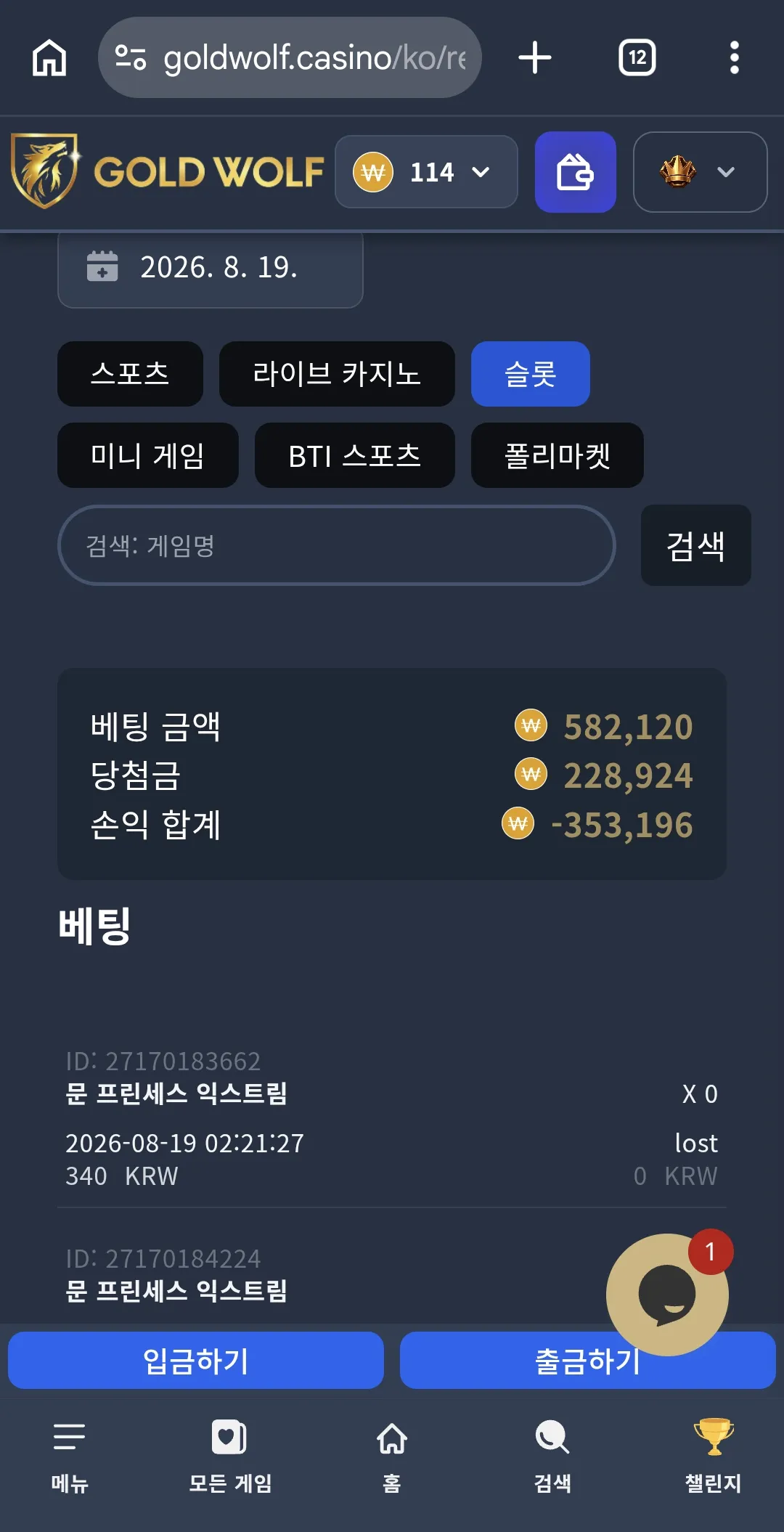Select the 스포츠 category filter
The height and width of the screenshot is (1532, 784).
(x=130, y=374)
